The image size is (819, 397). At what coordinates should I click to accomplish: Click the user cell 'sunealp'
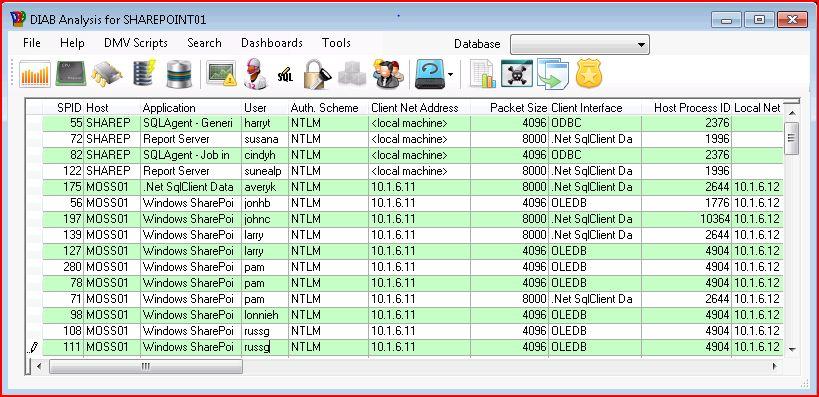[x=265, y=171]
